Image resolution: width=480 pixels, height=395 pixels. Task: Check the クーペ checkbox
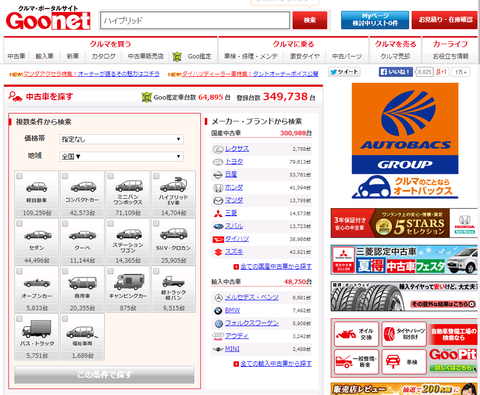pos(65,223)
